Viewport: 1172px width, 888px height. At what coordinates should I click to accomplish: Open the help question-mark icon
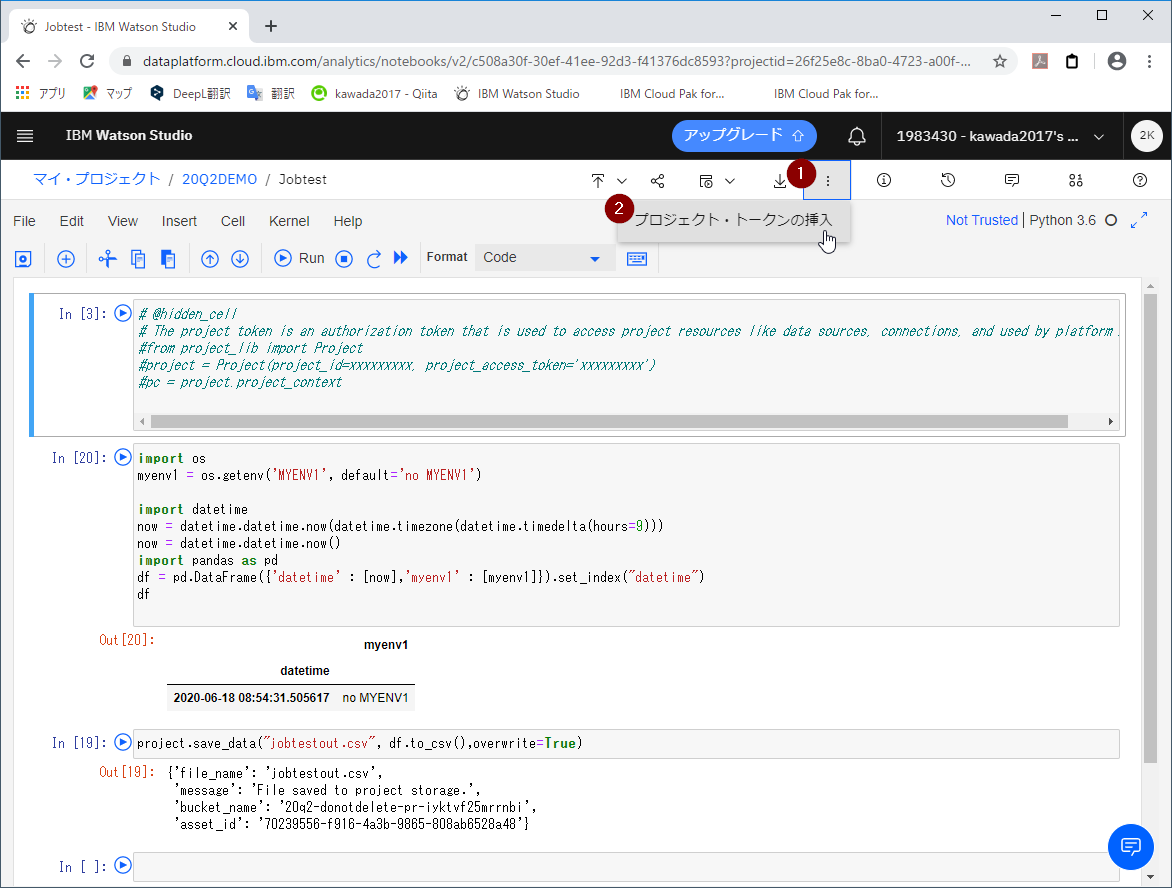click(1140, 180)
